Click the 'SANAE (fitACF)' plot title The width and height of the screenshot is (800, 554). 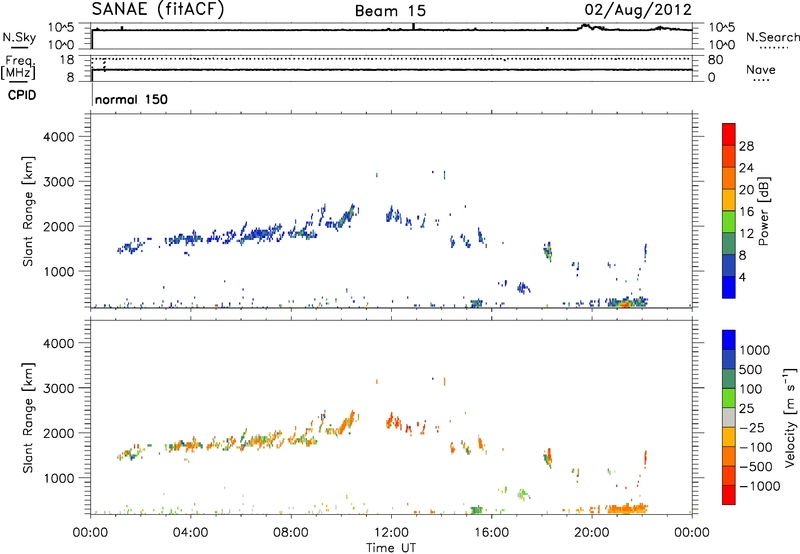(158, 9)
